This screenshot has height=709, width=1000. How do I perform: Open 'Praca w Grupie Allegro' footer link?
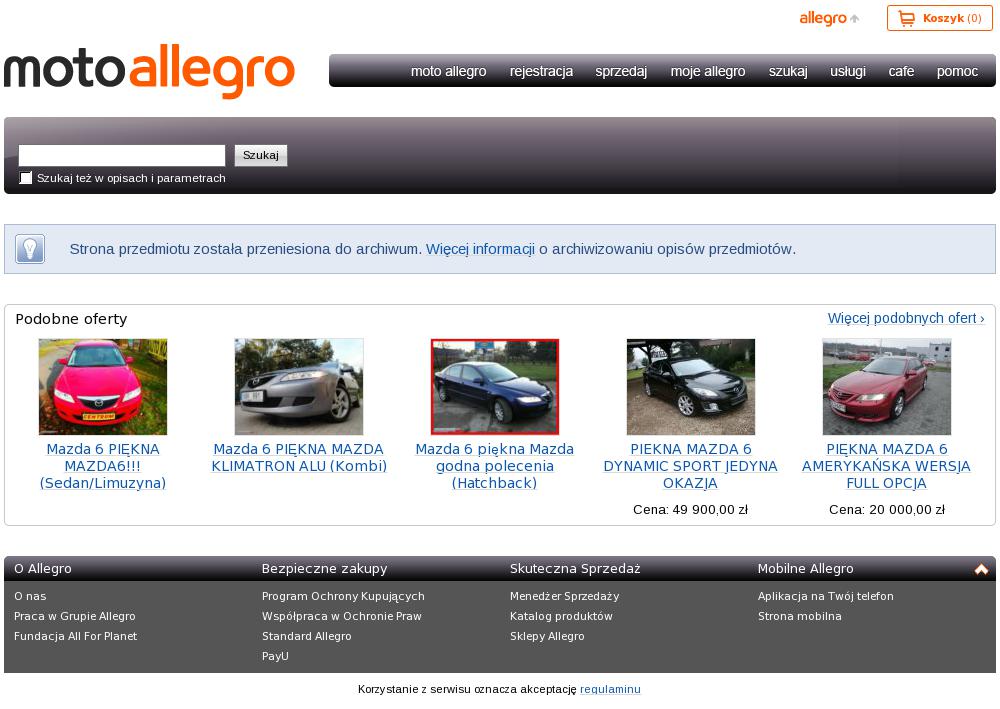coord(75,617)
